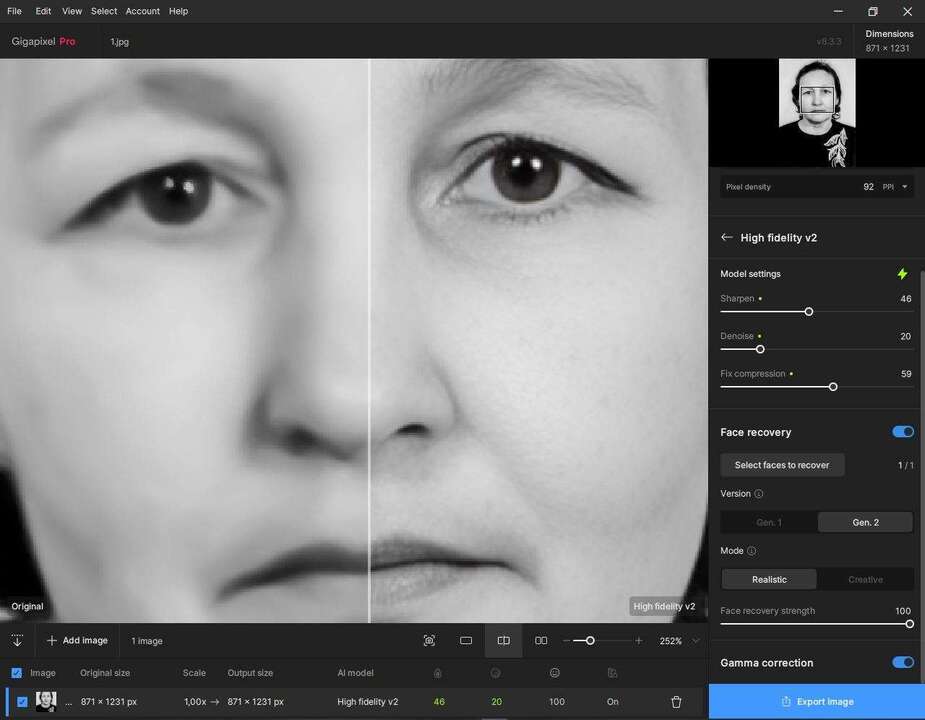Click the face detection focus icon
This screenshot has width=925, height=720.
click(x=429, y=641)
